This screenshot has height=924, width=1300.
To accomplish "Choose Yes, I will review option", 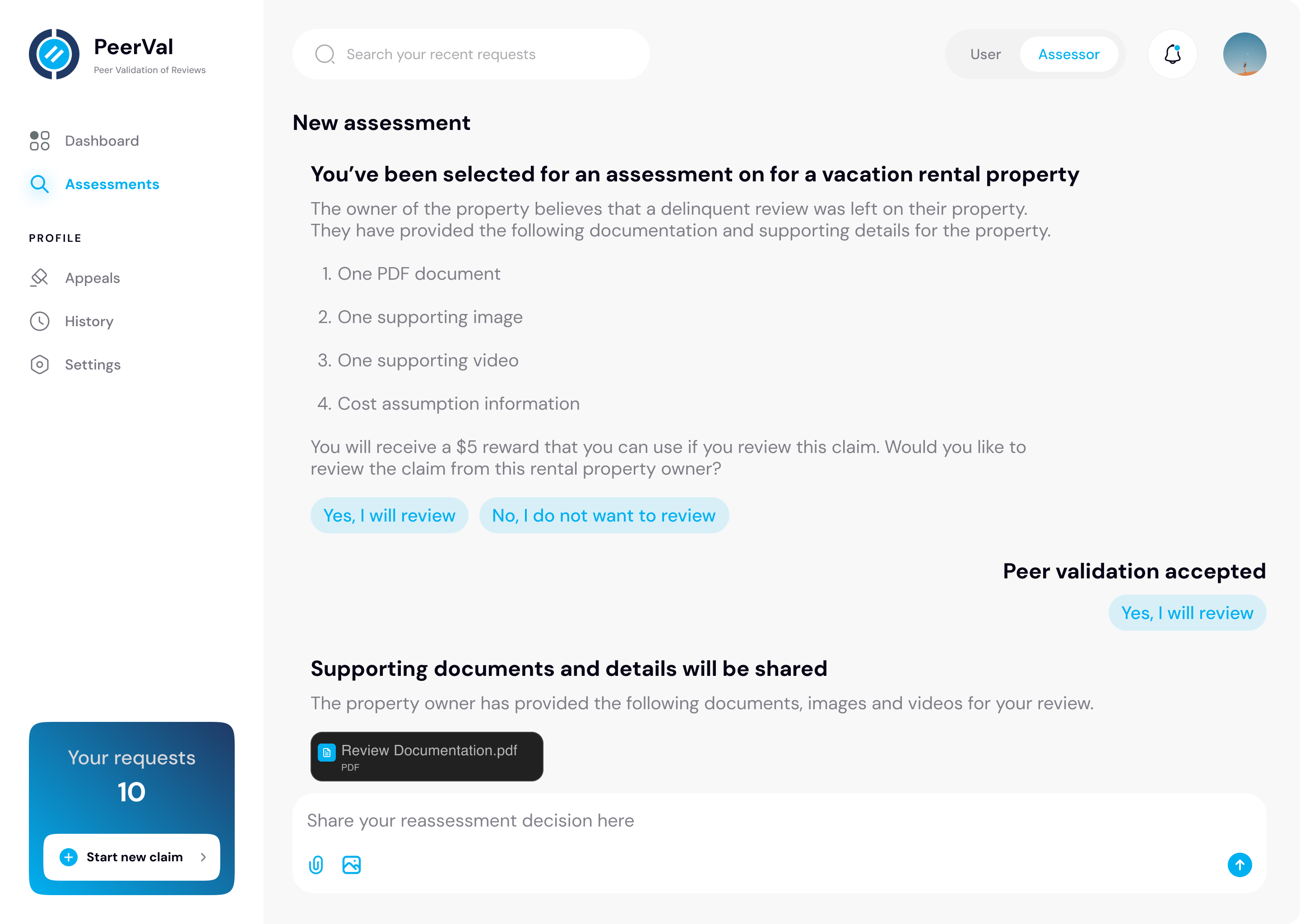I will coord(389,515).
